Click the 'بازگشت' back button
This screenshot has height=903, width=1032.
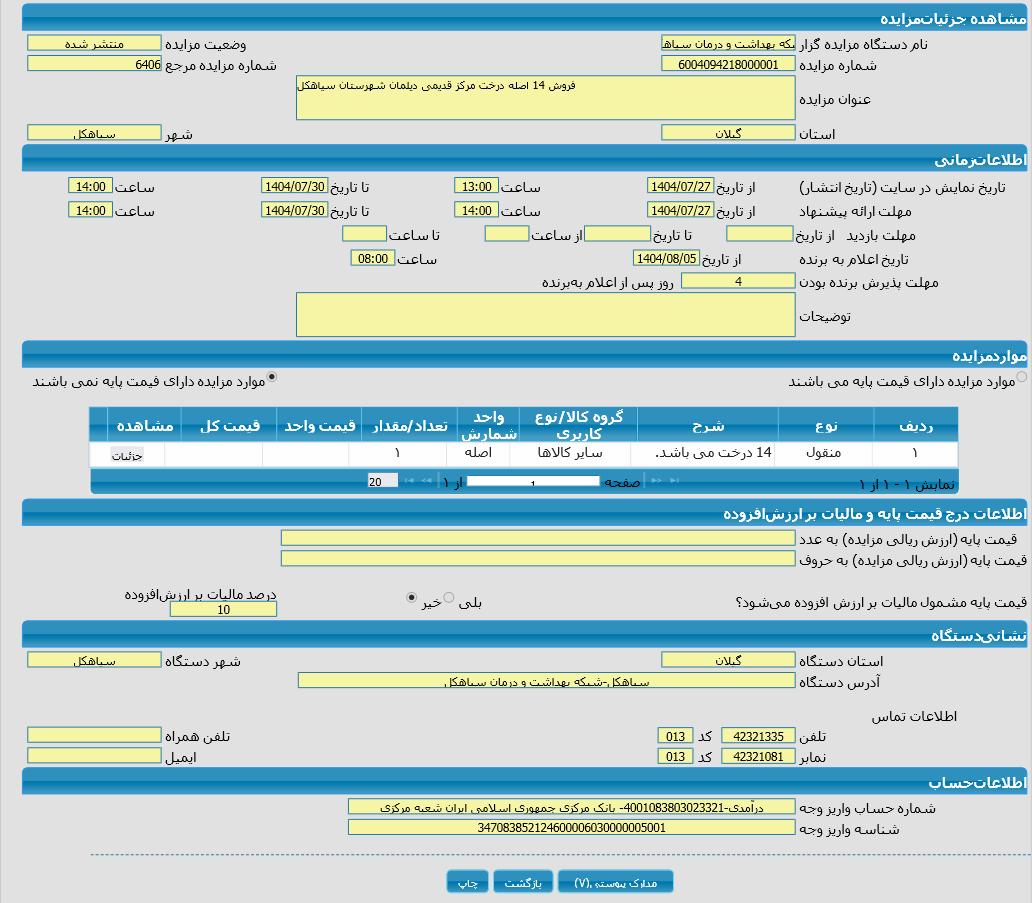point(523,882)
